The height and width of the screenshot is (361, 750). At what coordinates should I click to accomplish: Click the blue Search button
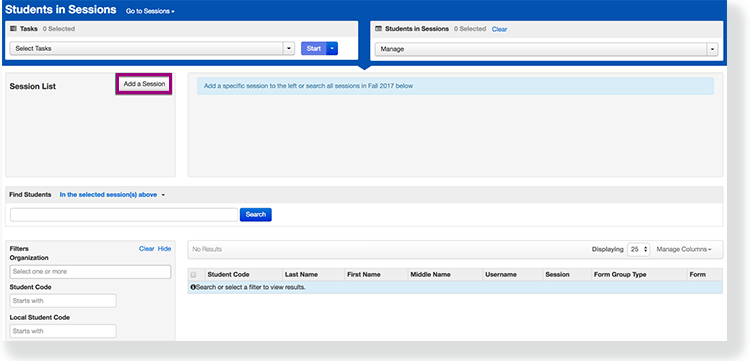[255, 215]
